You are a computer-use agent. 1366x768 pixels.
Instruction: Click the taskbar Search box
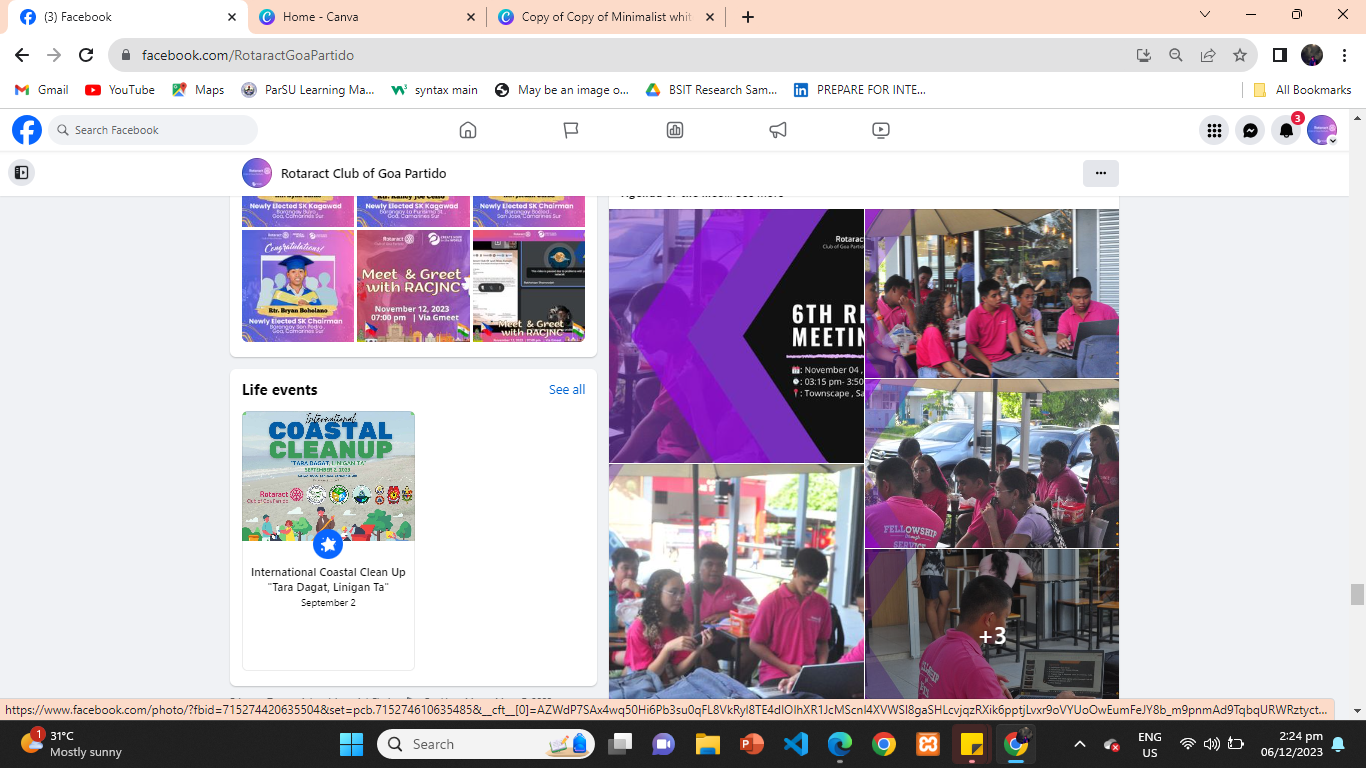[486, 744]
